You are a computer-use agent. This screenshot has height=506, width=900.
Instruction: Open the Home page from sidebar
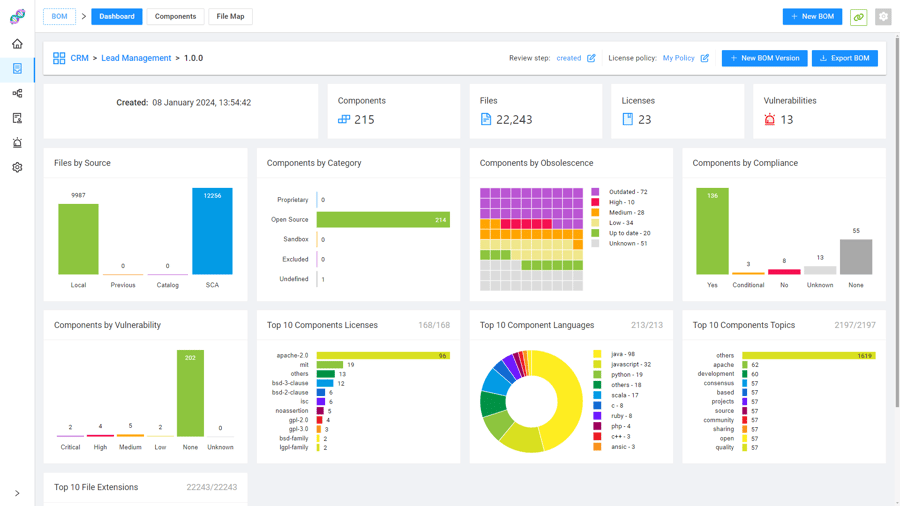coord(17,44)
